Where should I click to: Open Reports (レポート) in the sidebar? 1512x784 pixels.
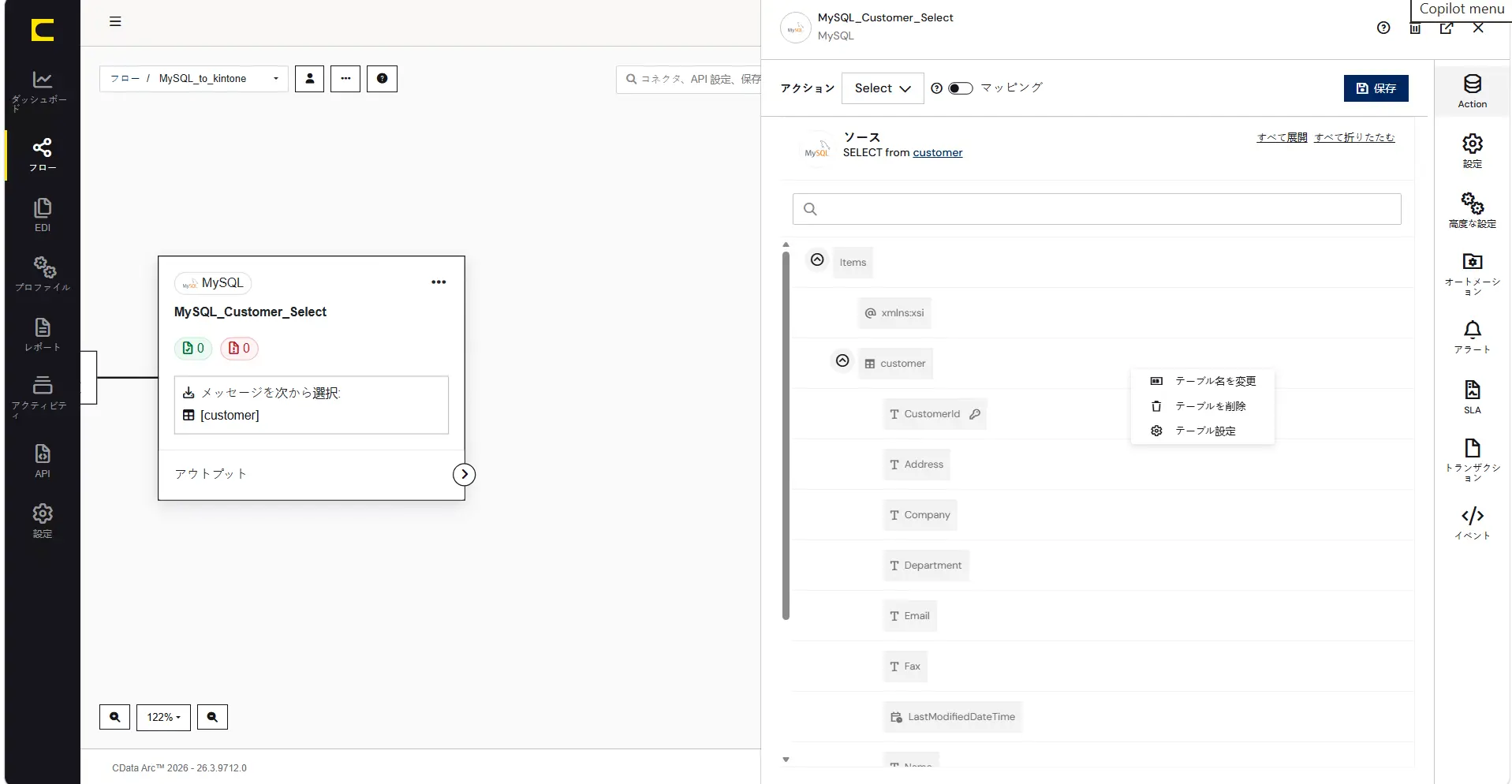coord(42,334)
